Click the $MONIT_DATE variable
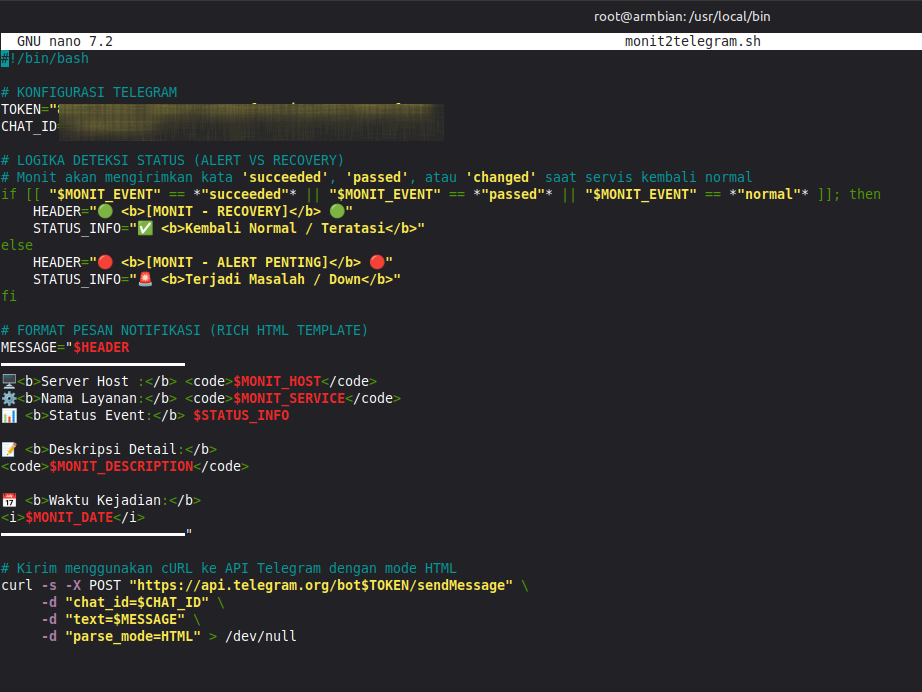922x692 pixels. pos(69,517)
